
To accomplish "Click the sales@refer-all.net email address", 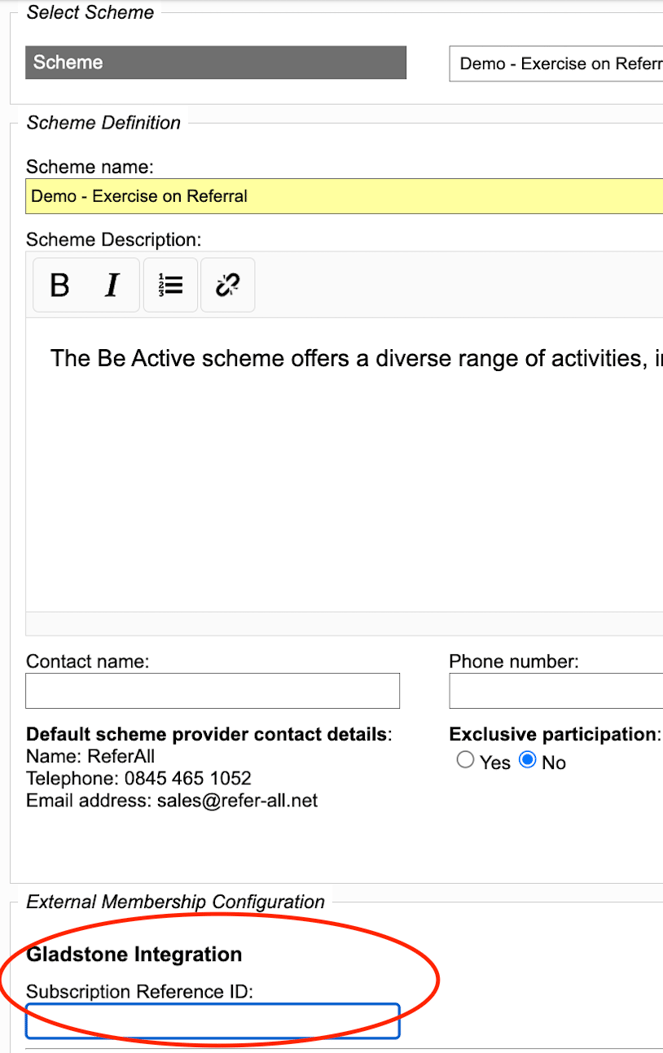I will (237, 800).
